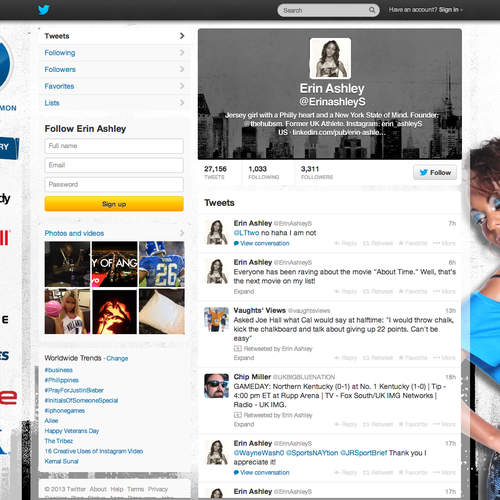This screenshot has width=500, height=500.
Task: Retweet Chip Miller GAMEDAY tweet
Action: tap(378, 424)
